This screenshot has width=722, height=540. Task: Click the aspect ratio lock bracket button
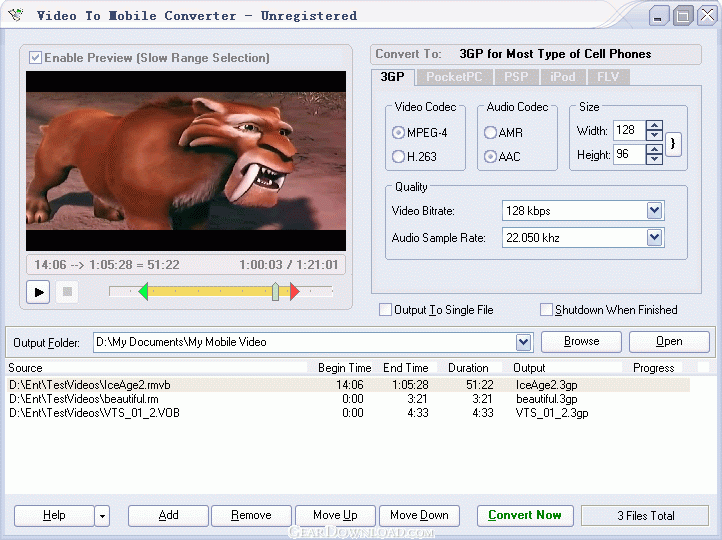(x=673, y=144)
